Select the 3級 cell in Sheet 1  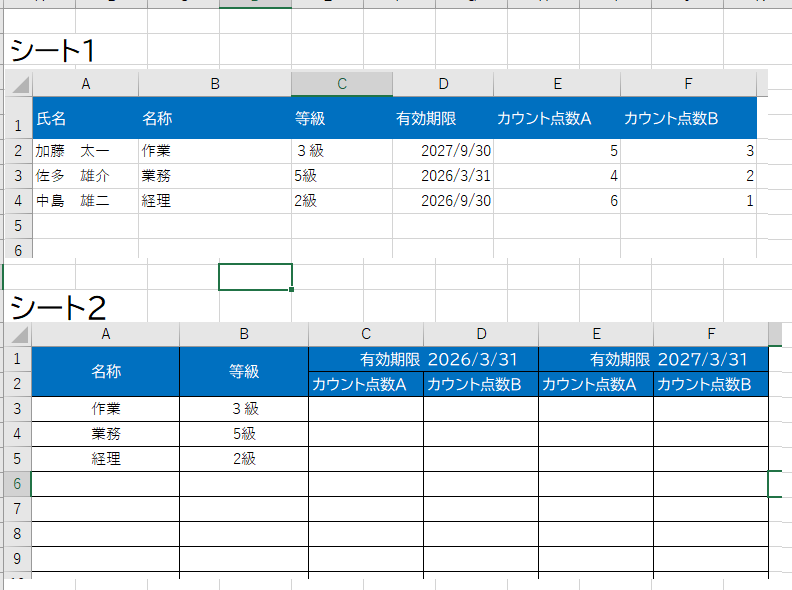click(342, 151)
